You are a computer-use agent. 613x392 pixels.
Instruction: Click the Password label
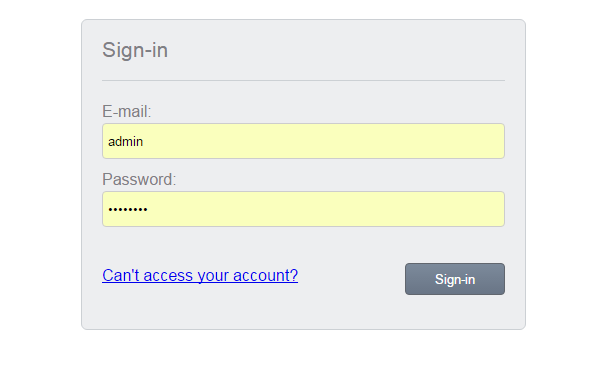[x=139, y=179]
